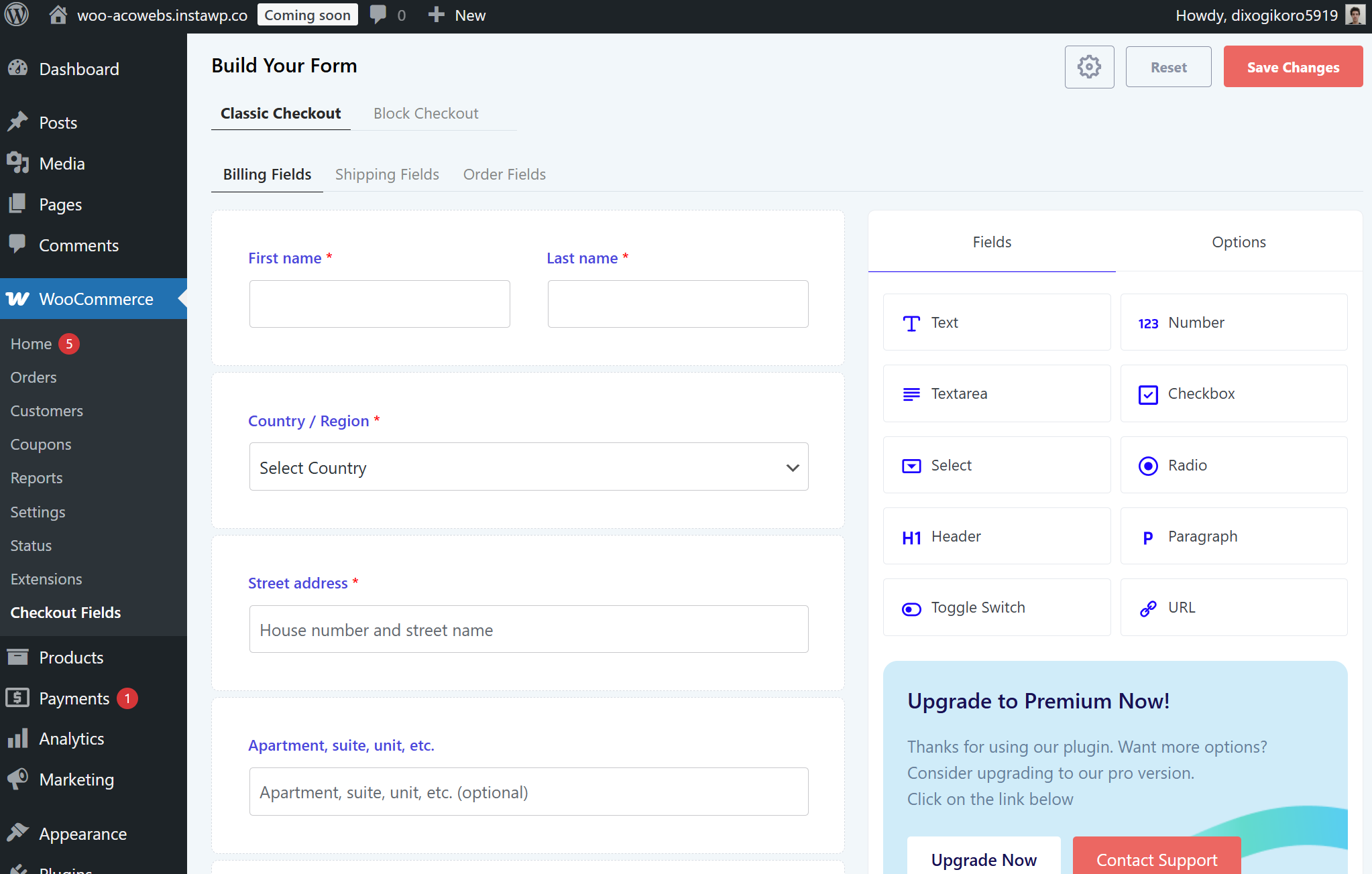Add a Header H1 field type
Image resolution: width=1372 pixels, height=874 pixels.
(996, 536)
